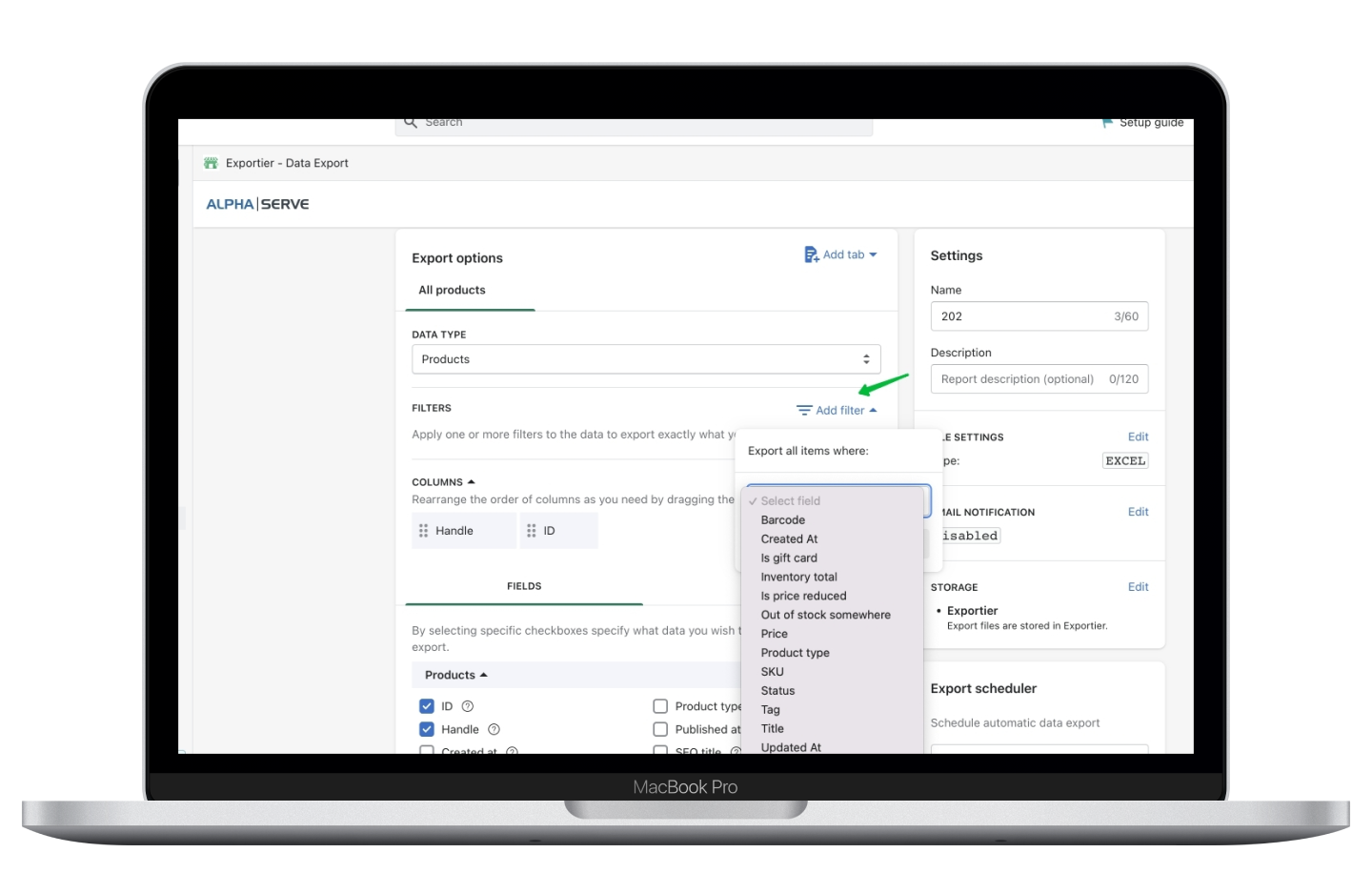Viewport: 1372px width, 873px height.
Task: Enable the Product type field checkbox
Action: click(661, 705)
